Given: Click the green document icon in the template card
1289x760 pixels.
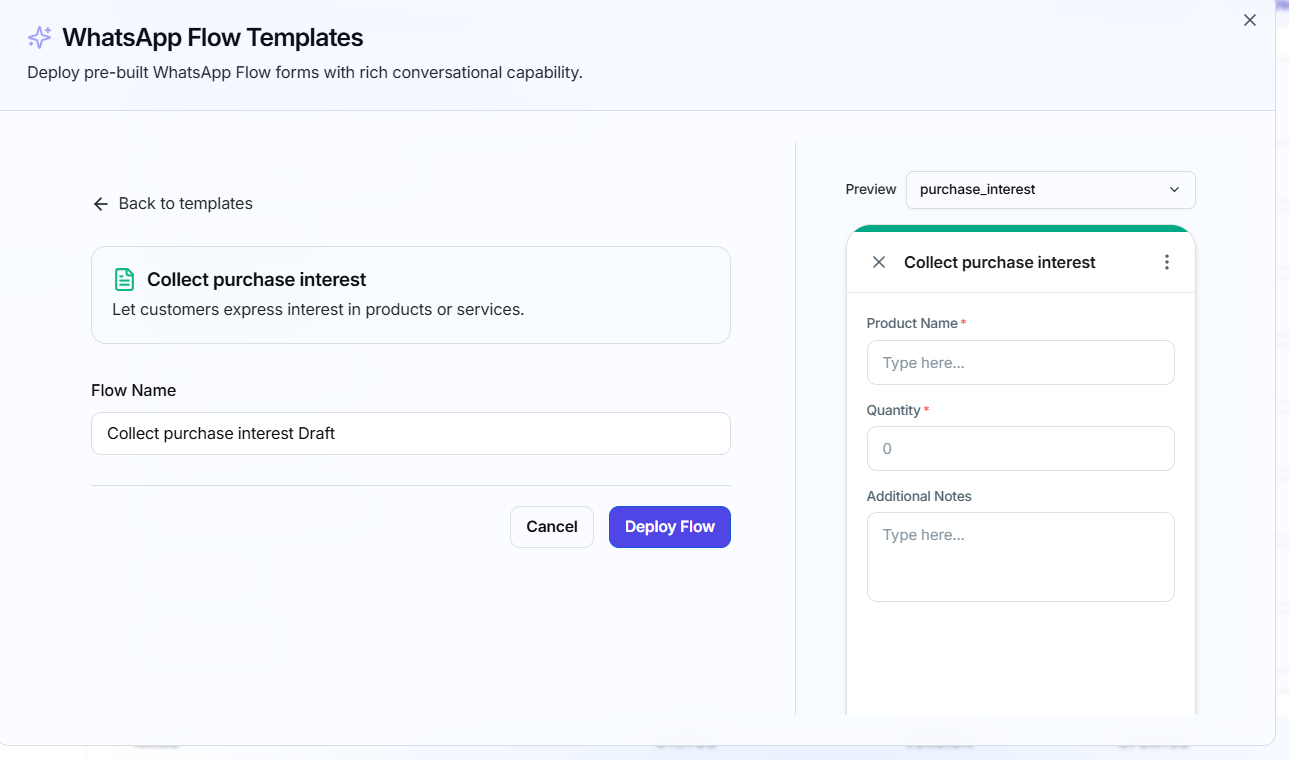Looking at the screenshot, I should [124, 279].
